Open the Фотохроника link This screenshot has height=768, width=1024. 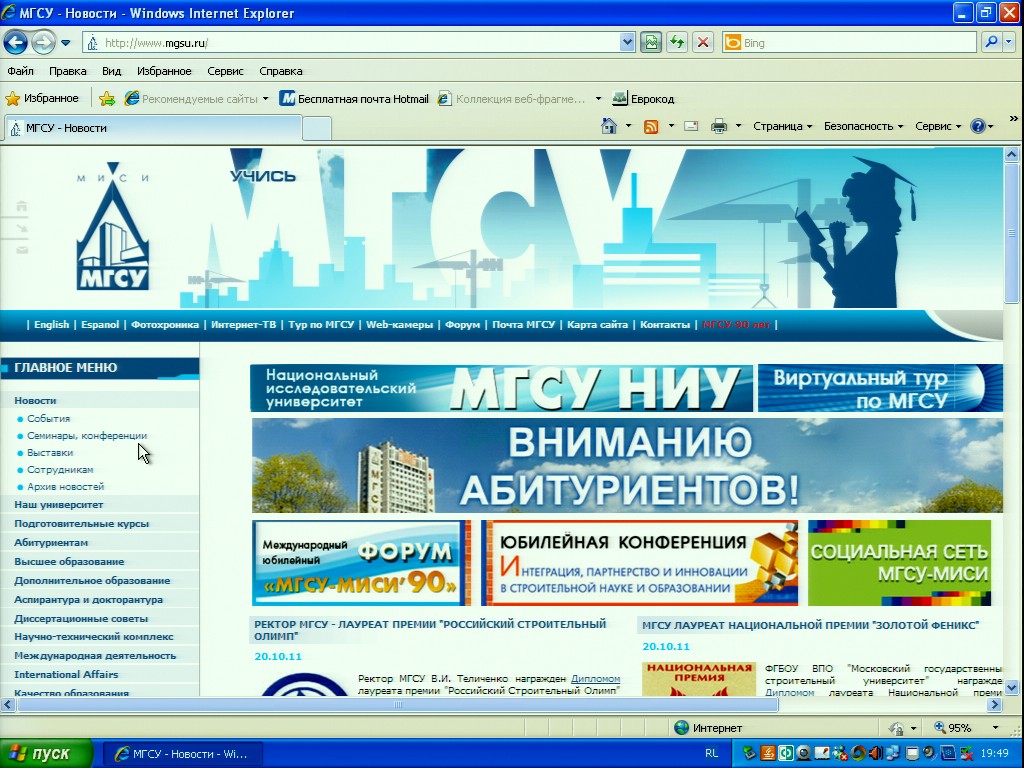(x=165, y=325)
